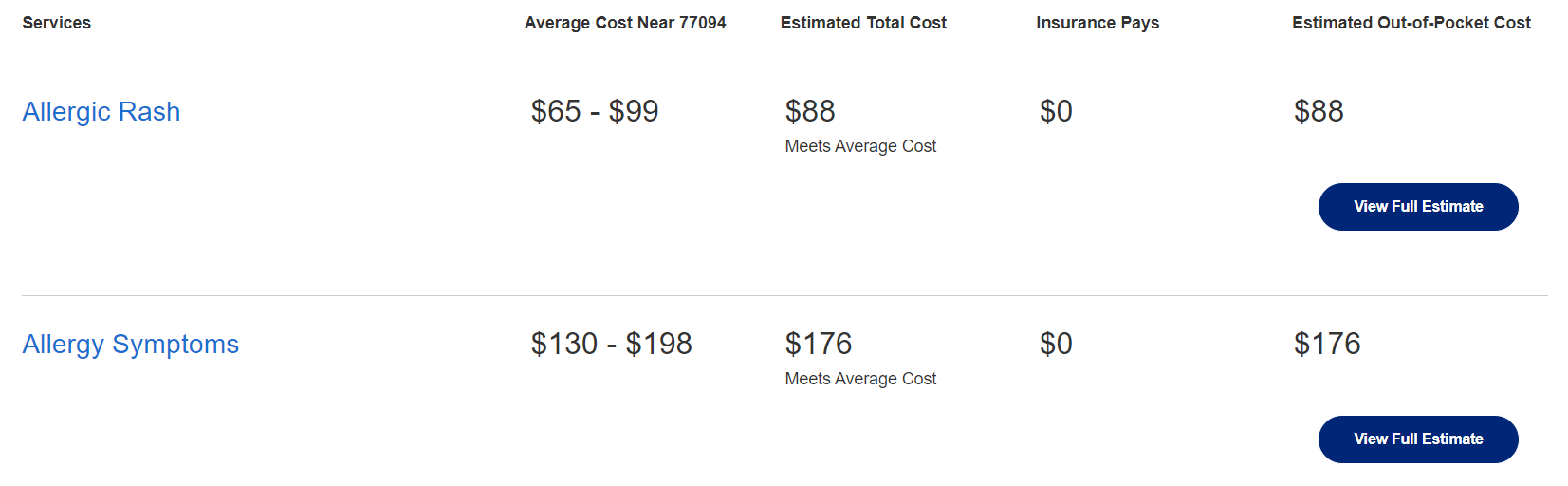Click Allergic Rash's $0 insurance pays value
This screenshot has width=1568, height=486.
[x=1056, y=111]
